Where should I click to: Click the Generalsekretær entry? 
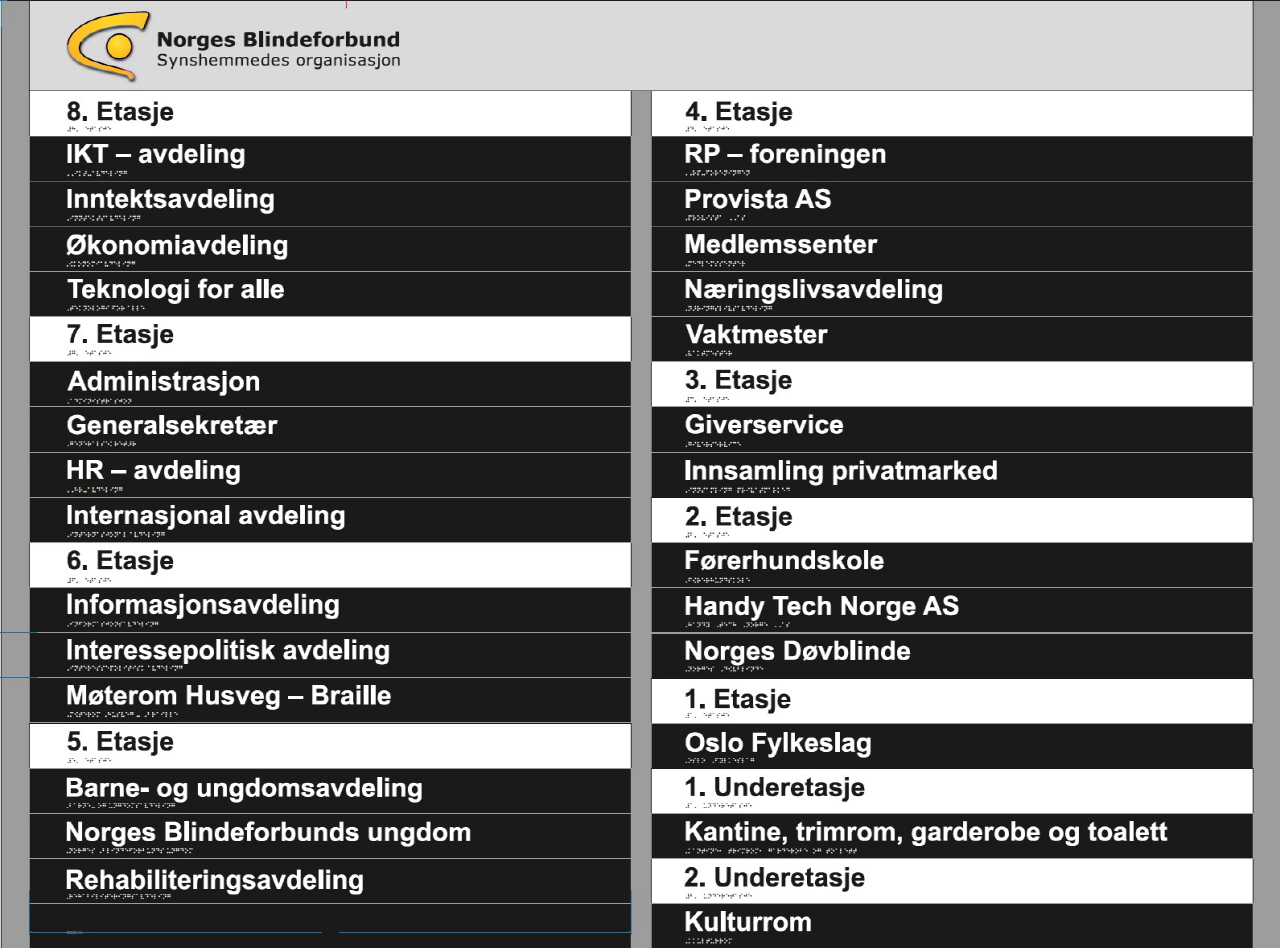(x=330, y=430)
